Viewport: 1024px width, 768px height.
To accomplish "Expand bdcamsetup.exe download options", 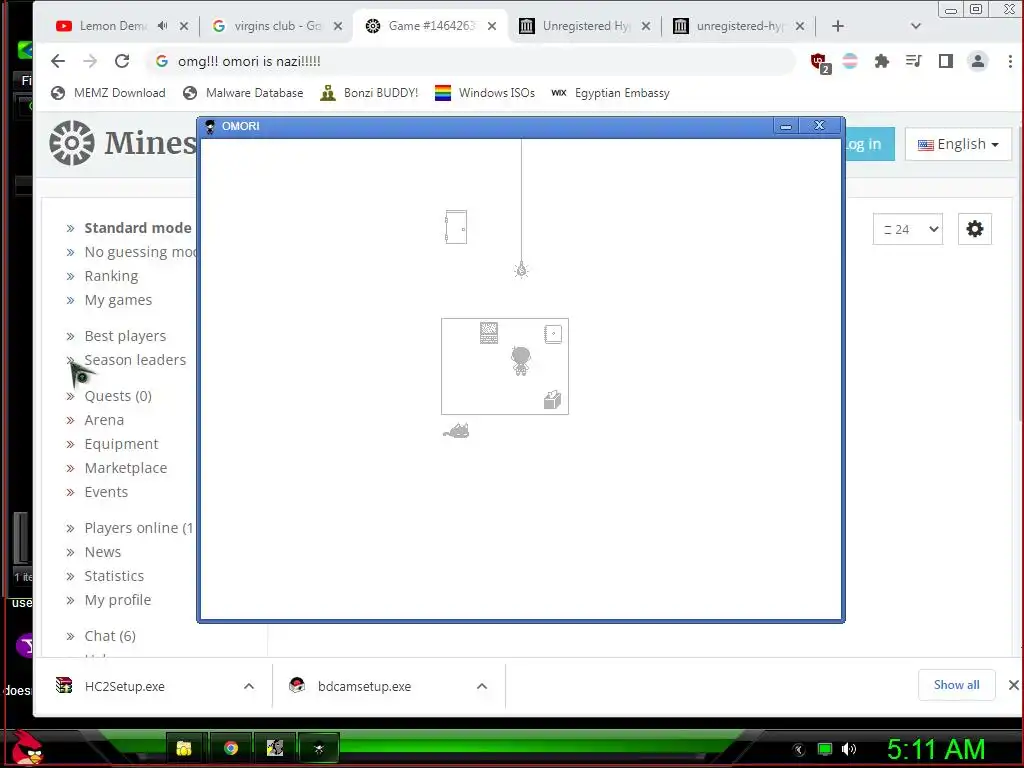I will (x=482, y=686).
